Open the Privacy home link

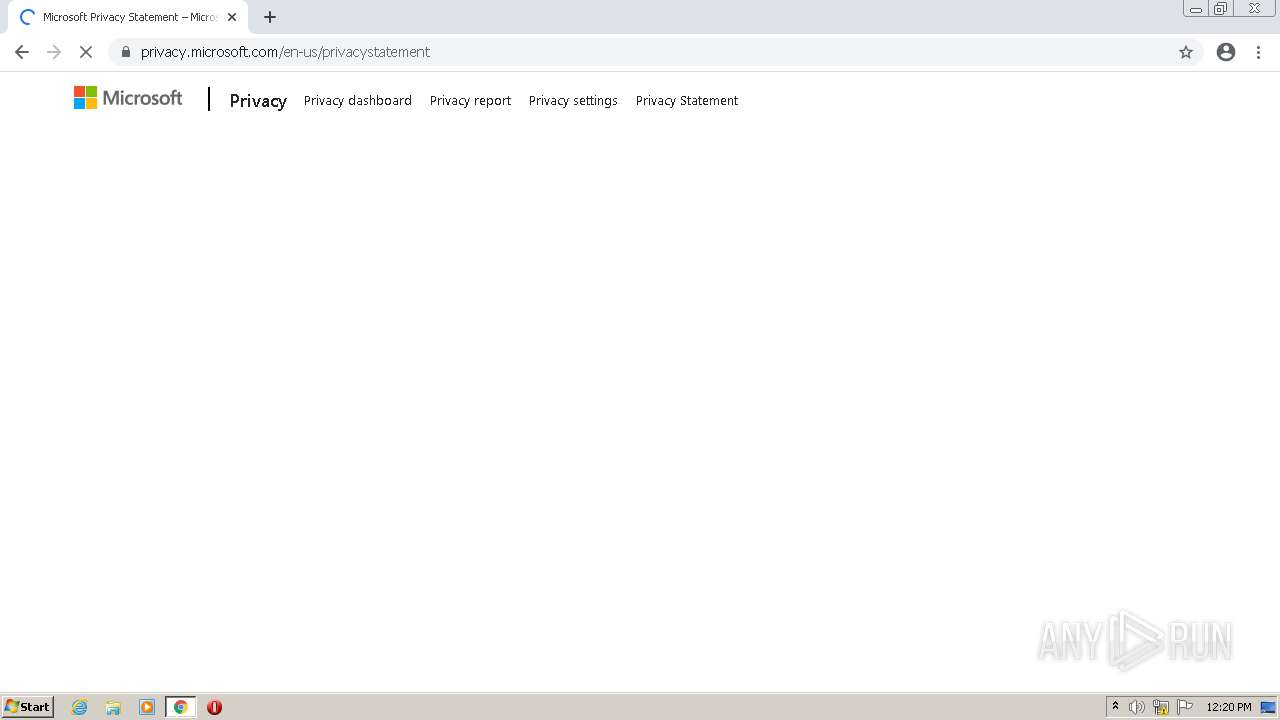[x=258, y=100]
